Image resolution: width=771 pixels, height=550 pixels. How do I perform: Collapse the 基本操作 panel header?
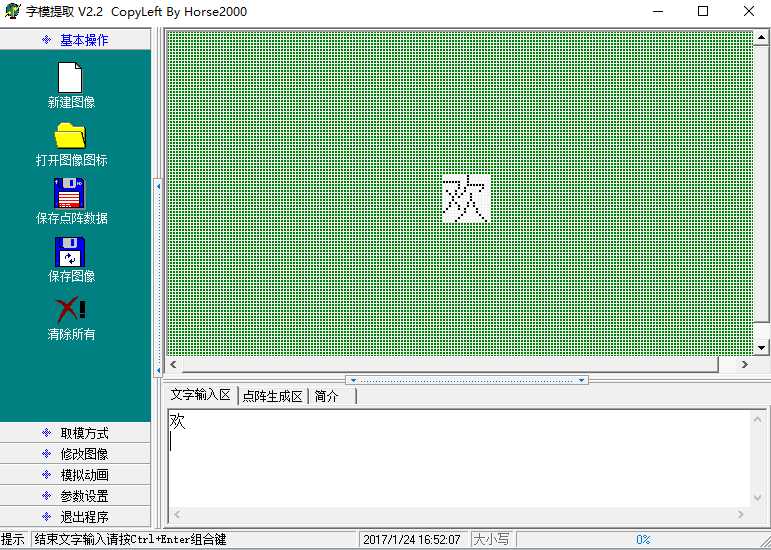[x=75, y=40]
